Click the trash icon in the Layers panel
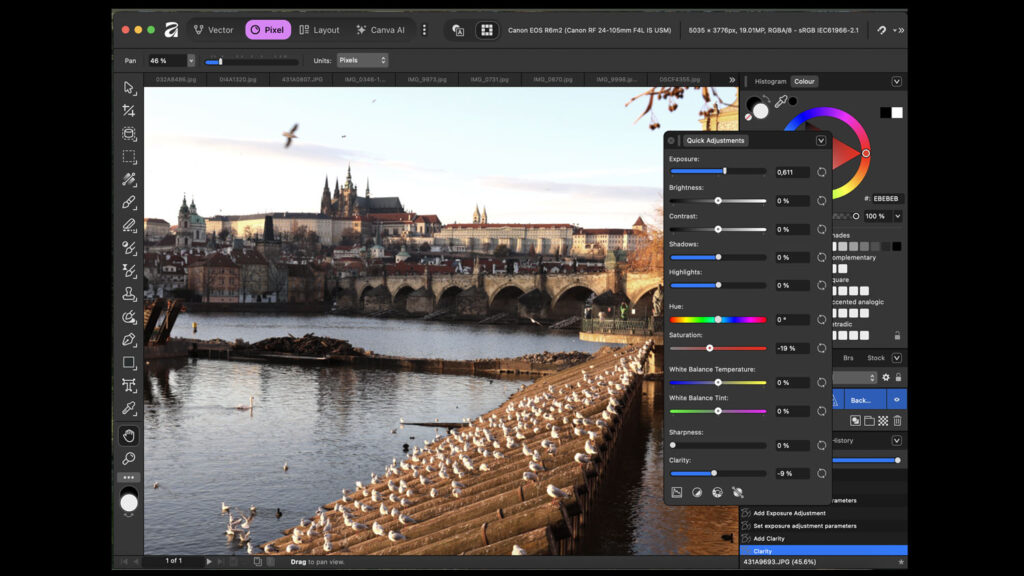Screen dimensions: 1024x576 pos(900,421)
